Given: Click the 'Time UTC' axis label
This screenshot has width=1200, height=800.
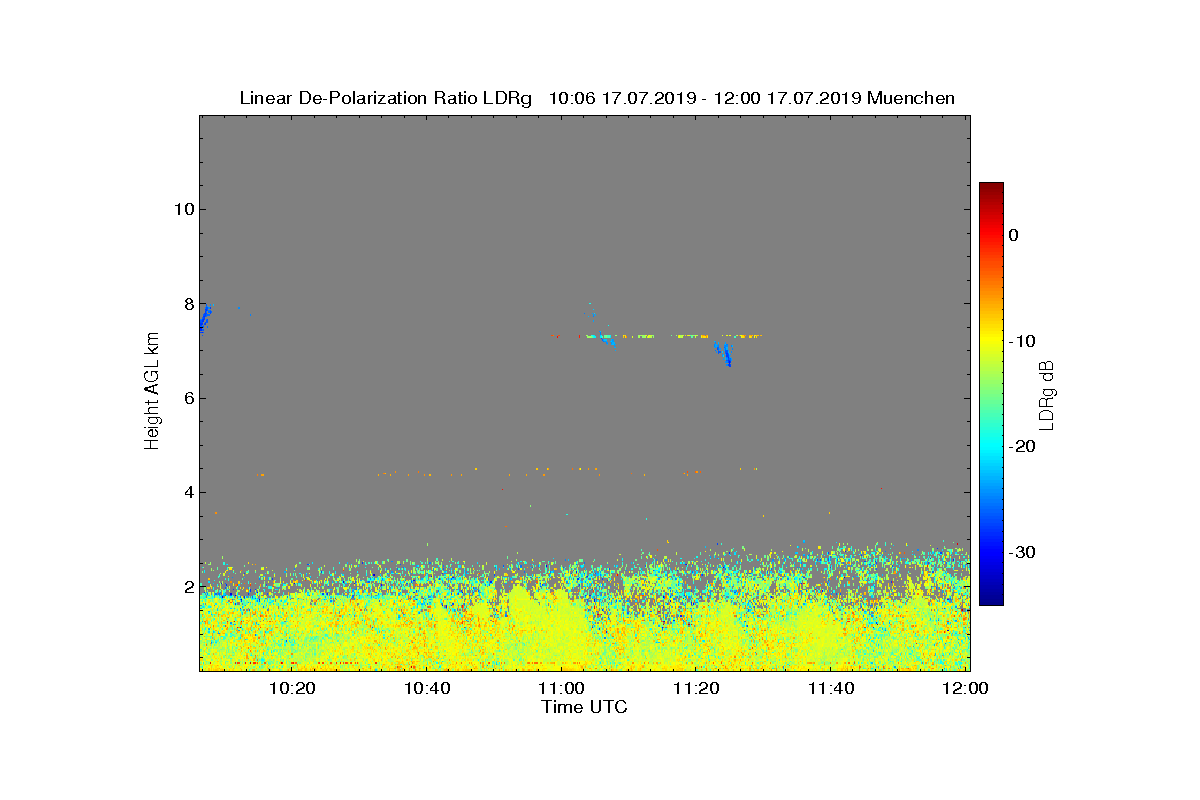Looking at the screenshot, I should tap(585, 708).
